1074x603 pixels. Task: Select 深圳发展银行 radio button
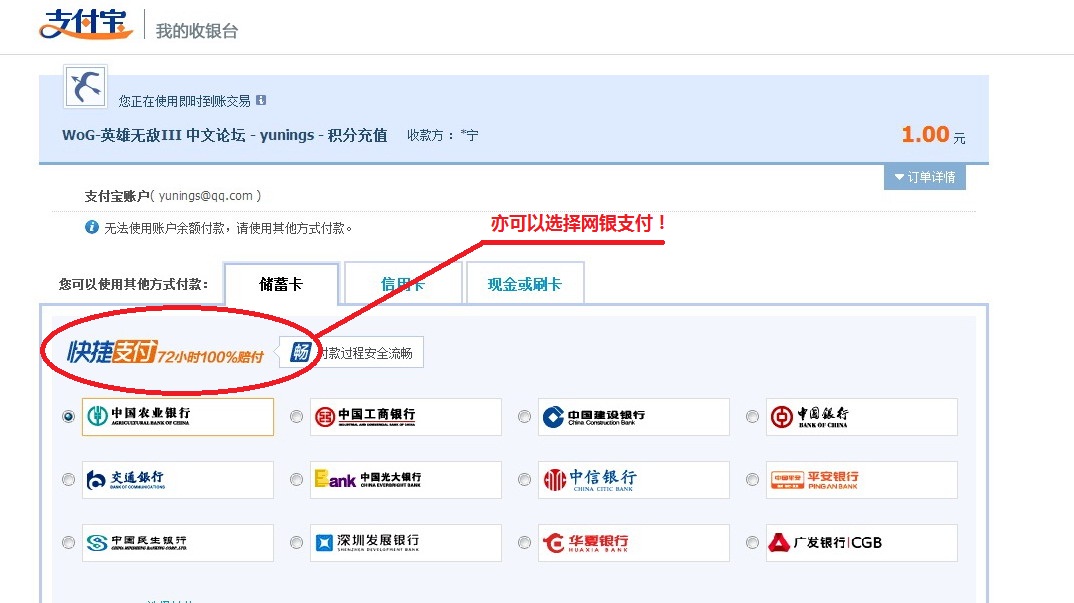click(297, 543)
